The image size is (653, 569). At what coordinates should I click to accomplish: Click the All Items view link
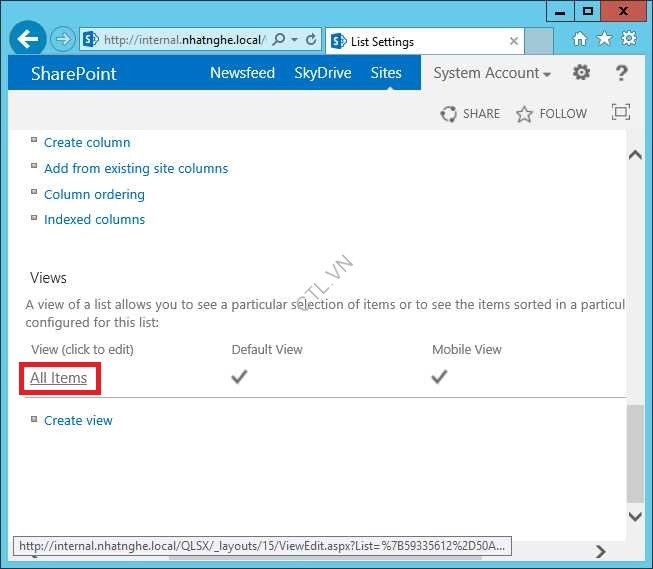pos(59,378)
